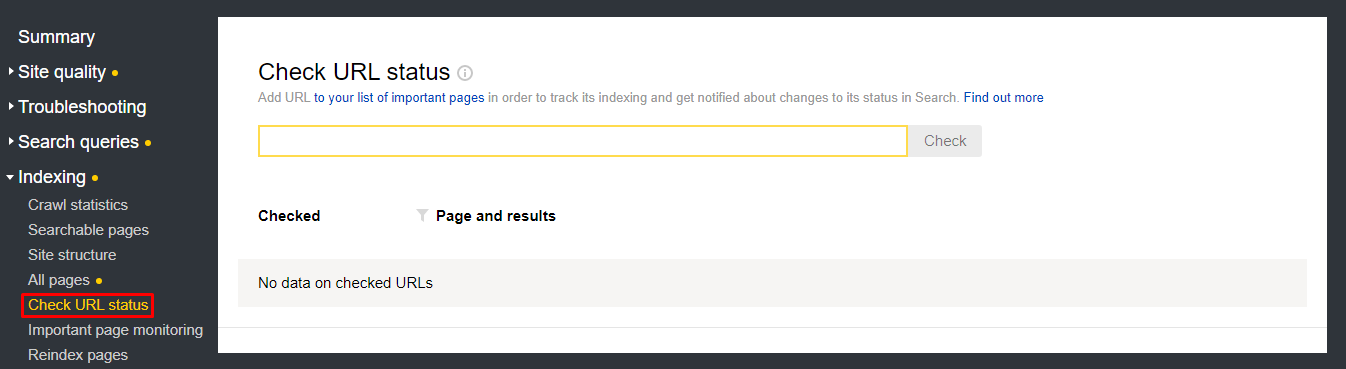Expand the Troubleshooting section arrow
1346x369 pixels.
(11, 106)
